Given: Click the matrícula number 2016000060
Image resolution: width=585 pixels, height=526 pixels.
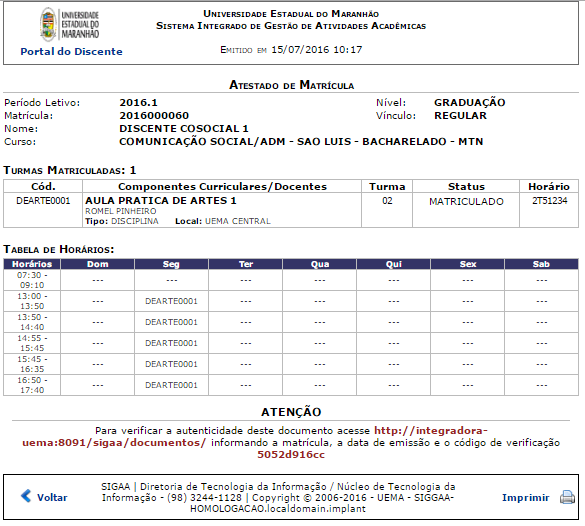Looking at the screenshot, I should (x=154, y=116).
